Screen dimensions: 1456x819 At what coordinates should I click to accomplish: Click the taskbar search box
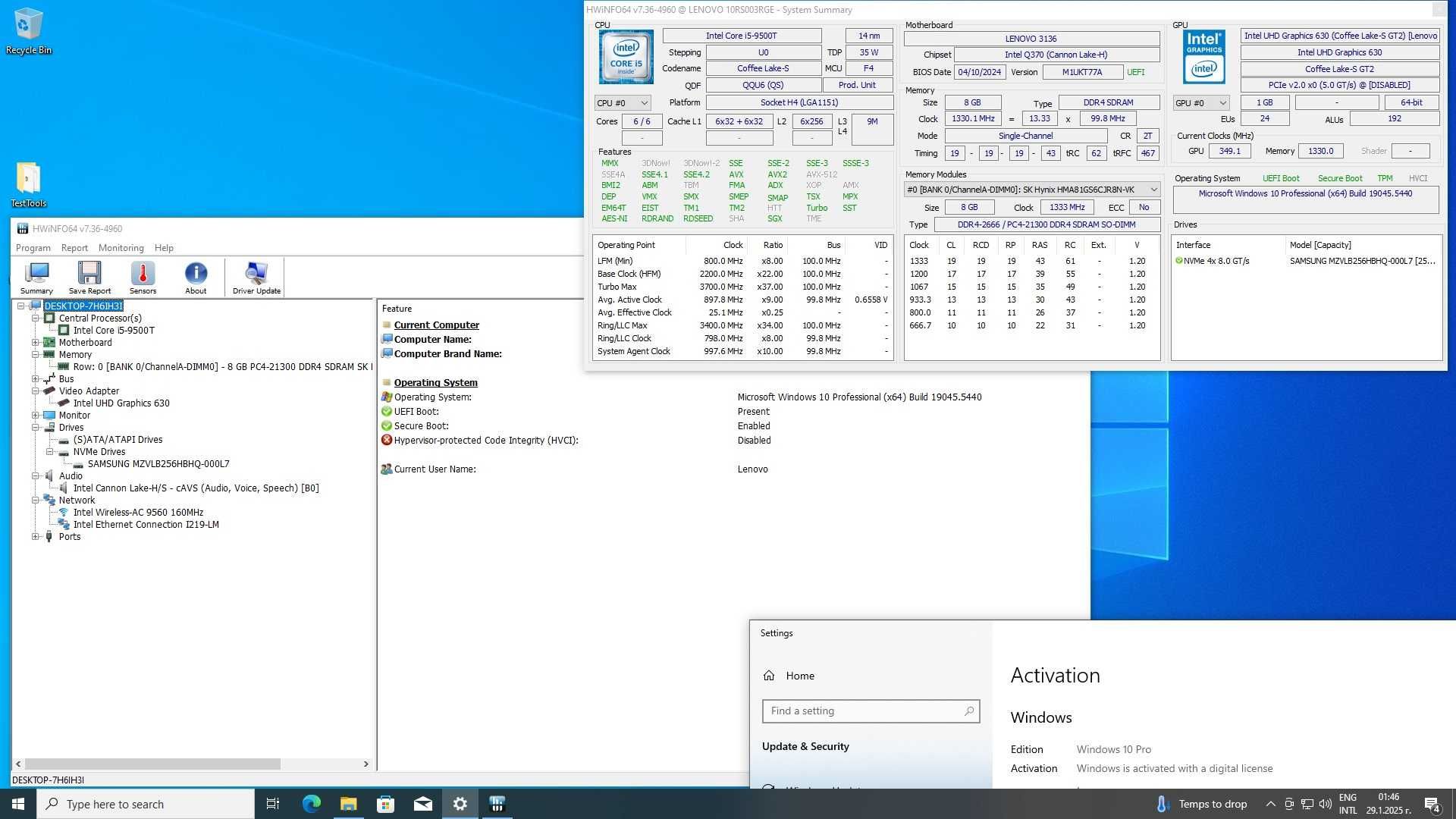[146, 804]
